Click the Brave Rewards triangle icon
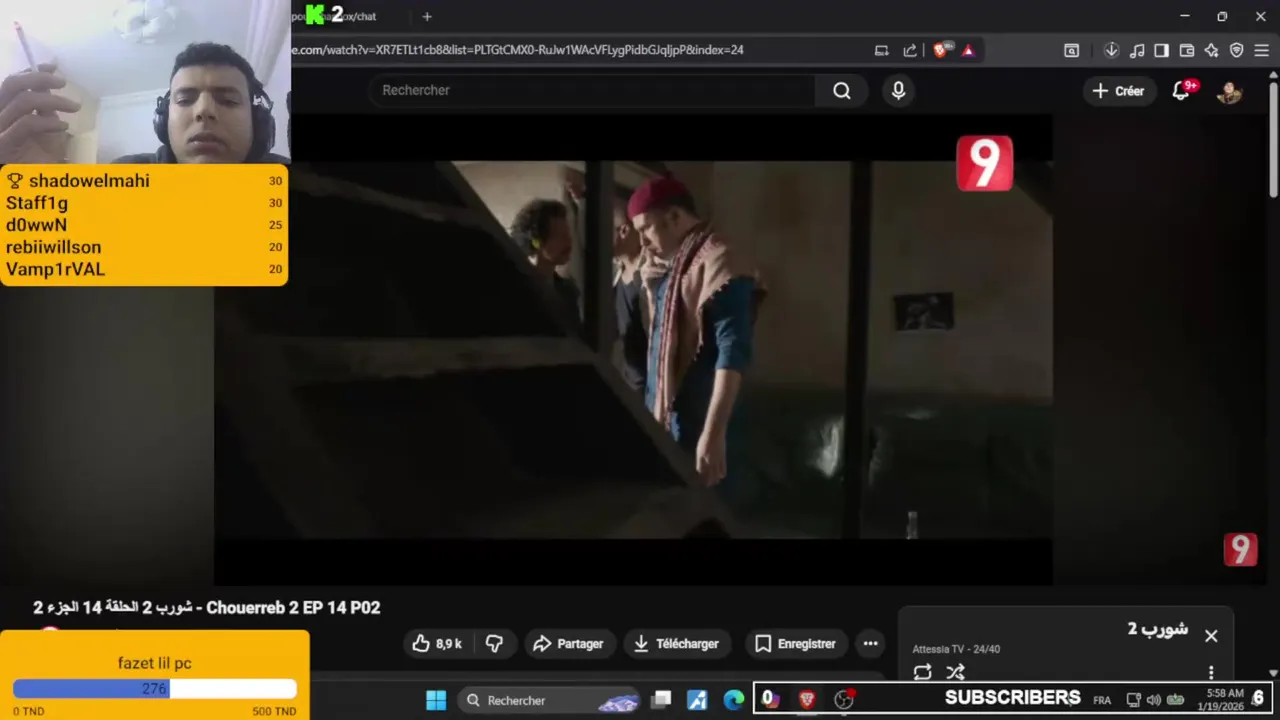The image size is (1280, 720). tap(968, 50)
